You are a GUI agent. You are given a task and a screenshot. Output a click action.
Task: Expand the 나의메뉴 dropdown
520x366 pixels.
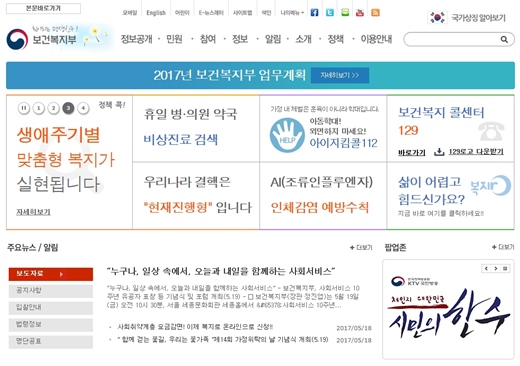pyautogui.click(x=292, y=13)
